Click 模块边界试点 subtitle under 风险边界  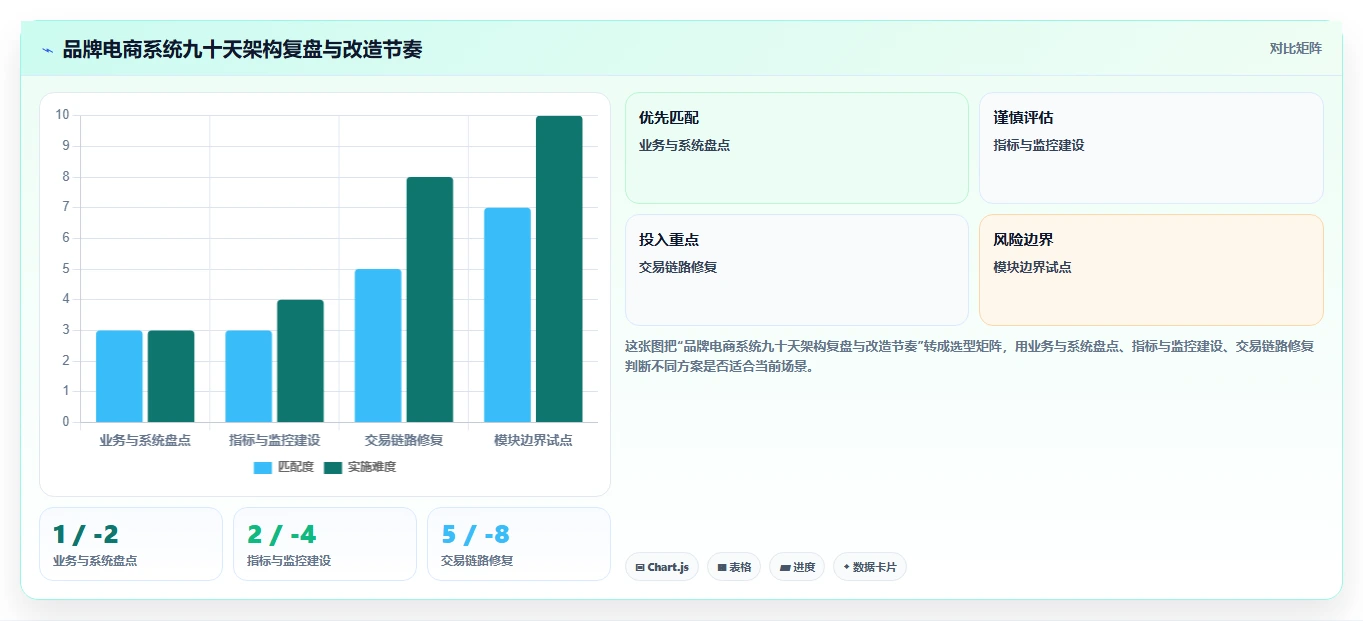(x=1032, y=267)
